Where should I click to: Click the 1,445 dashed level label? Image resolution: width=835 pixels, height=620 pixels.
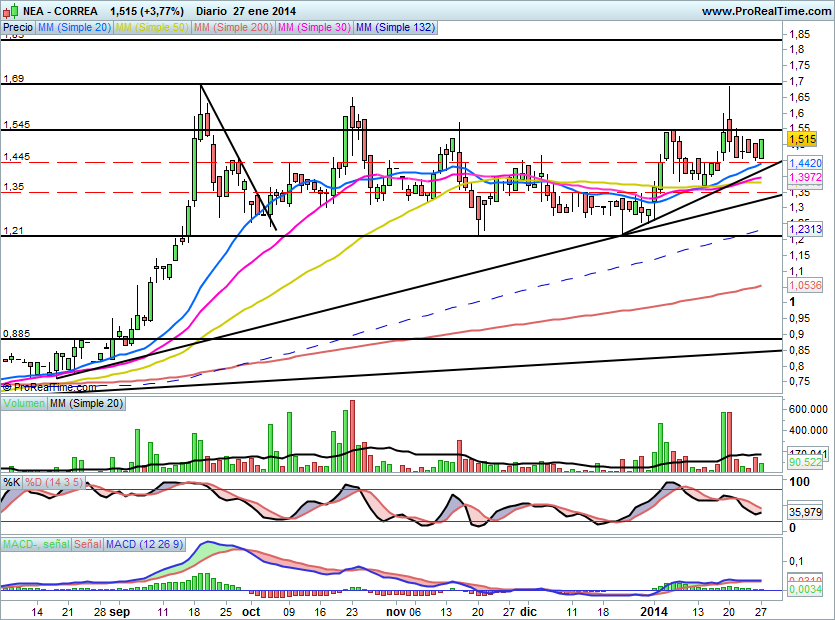point(17,157)
